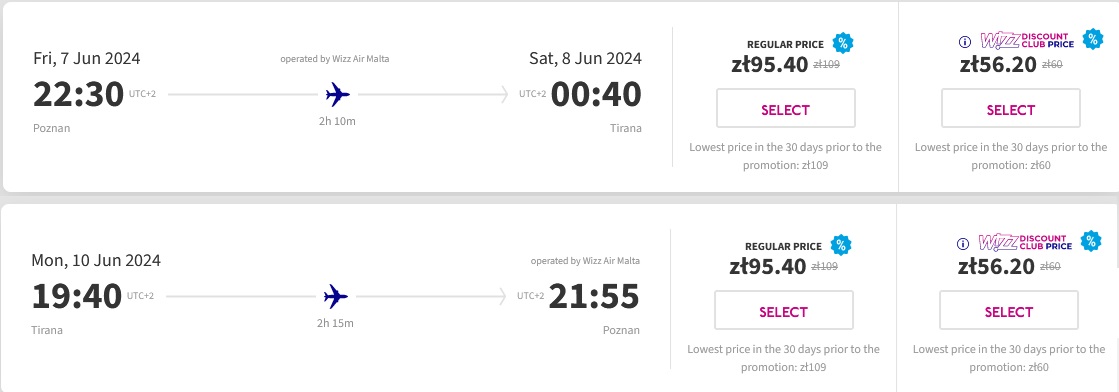The height and width of the screenshot is (392, 1119).
Task: Click airplane icon on 19:40 Tirana flight
Action: [336, 296]
